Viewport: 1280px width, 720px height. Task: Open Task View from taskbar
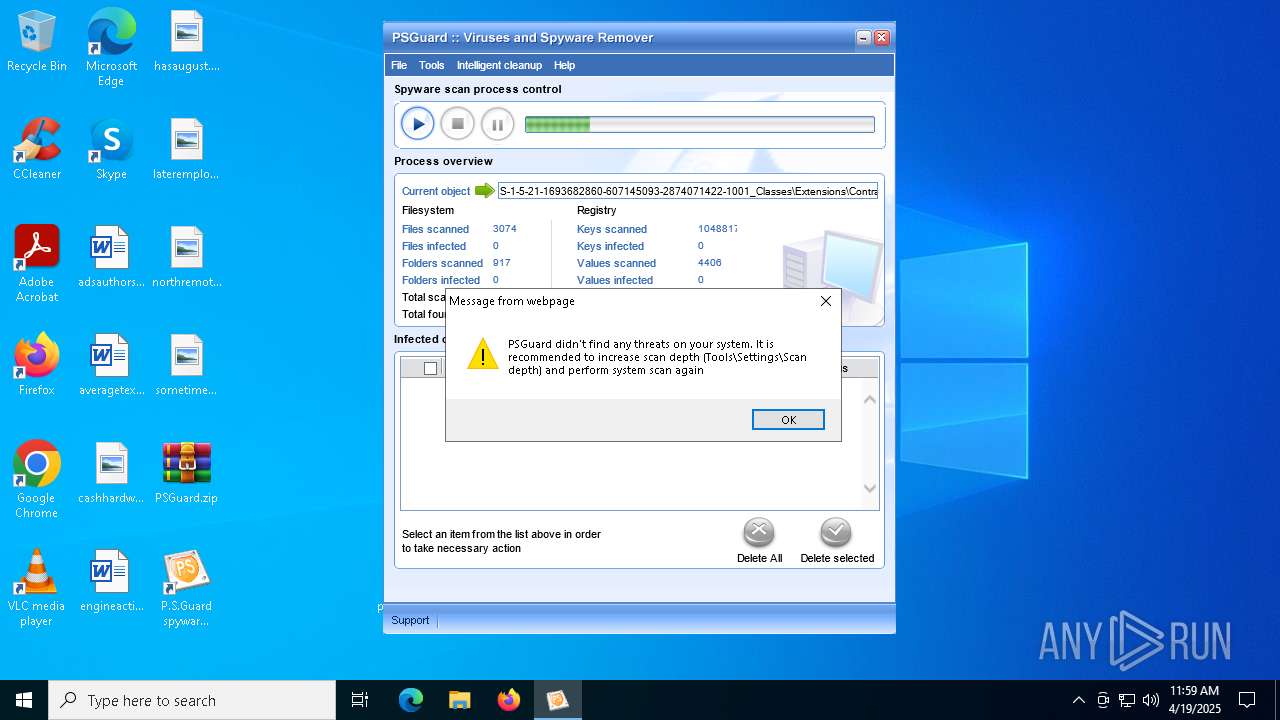360,700
